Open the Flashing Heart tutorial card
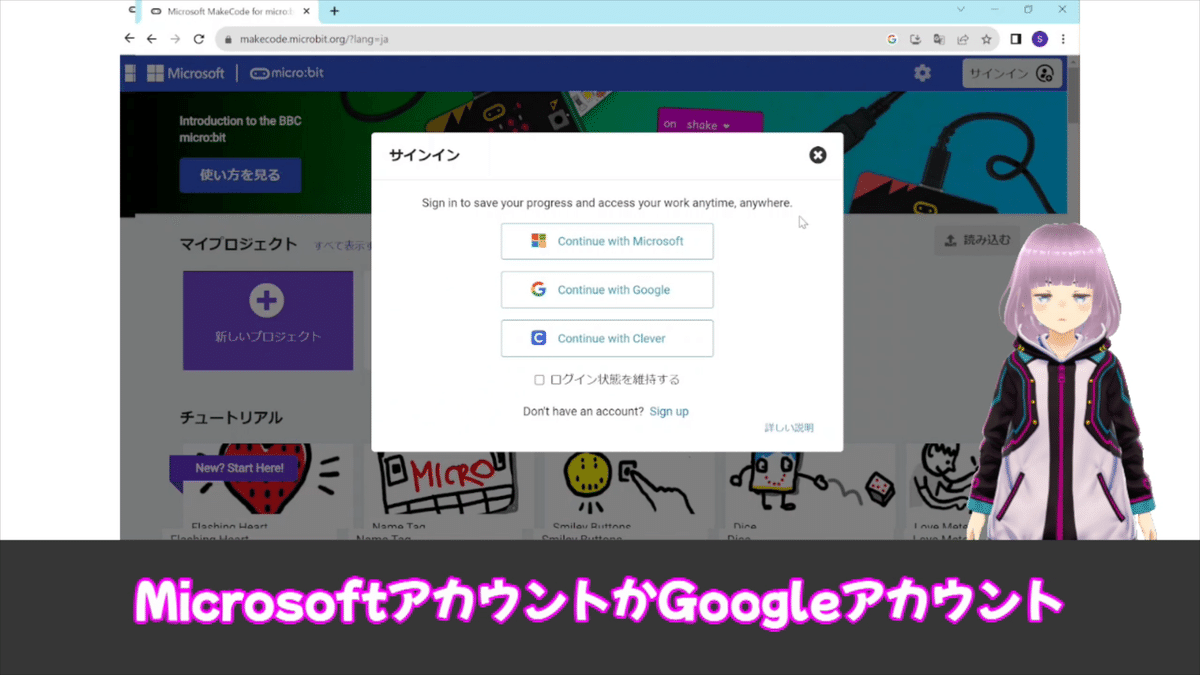Image resolution: width=1200 pixels, height=675 pixels. [268, 487]
